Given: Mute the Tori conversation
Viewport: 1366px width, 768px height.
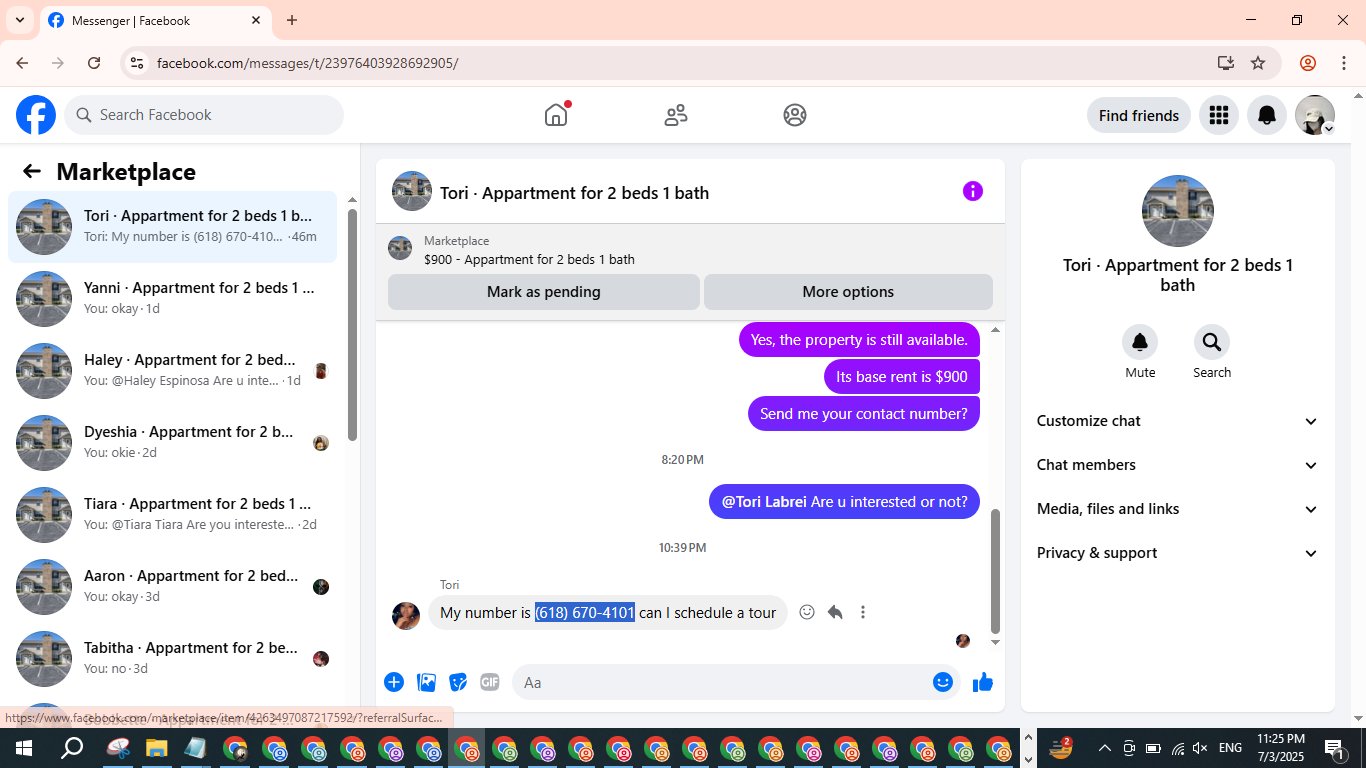Looking at the screenshot, I should 1140,342.
